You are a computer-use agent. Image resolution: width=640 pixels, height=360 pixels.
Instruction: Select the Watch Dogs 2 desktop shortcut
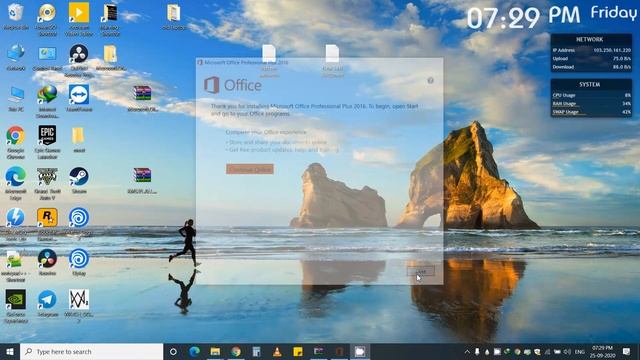coord(79,306)
